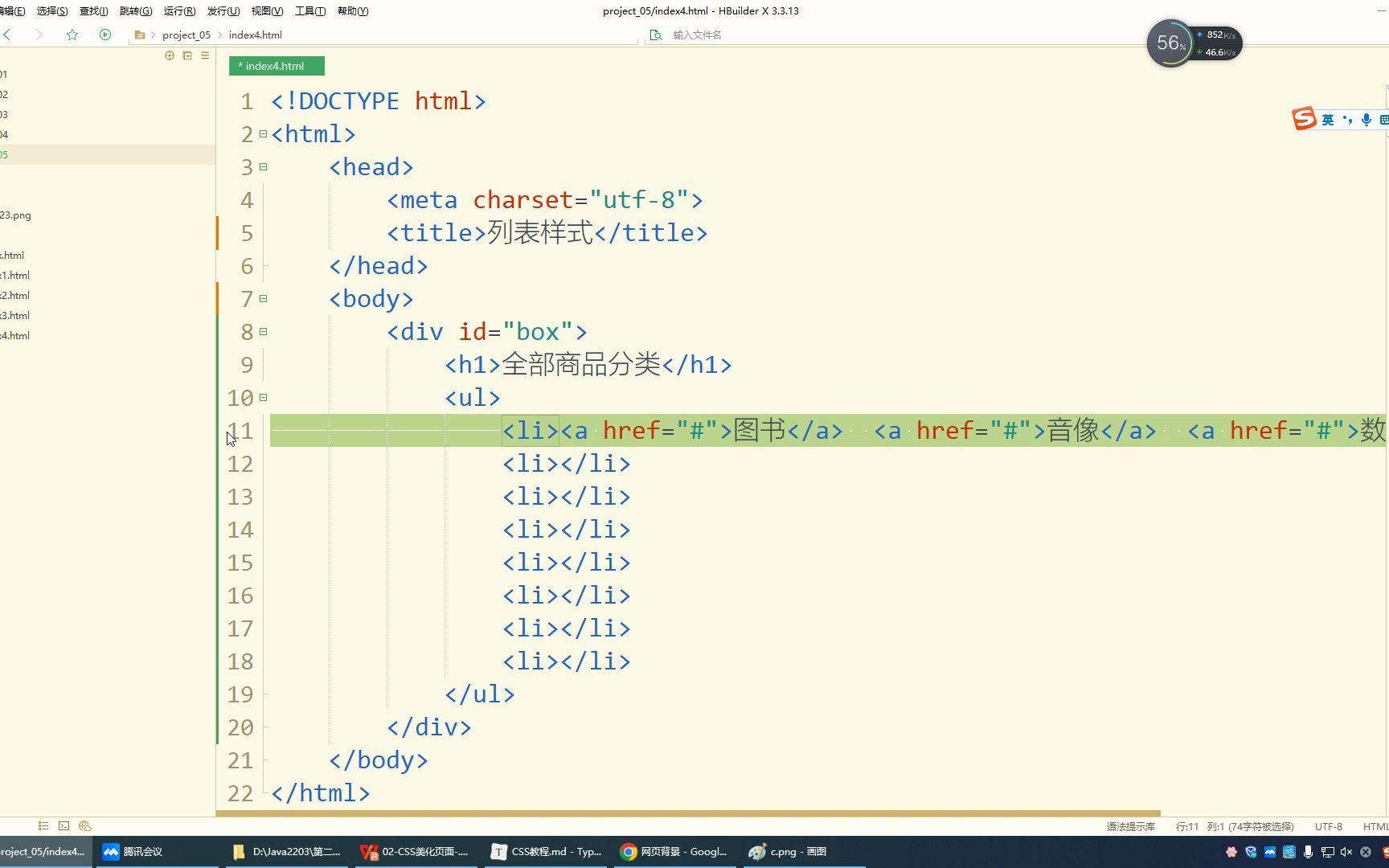This screenshot has width=1389, height=868.
Task: Click the 音像 link text on line 11
Action: click(1073, 431)
